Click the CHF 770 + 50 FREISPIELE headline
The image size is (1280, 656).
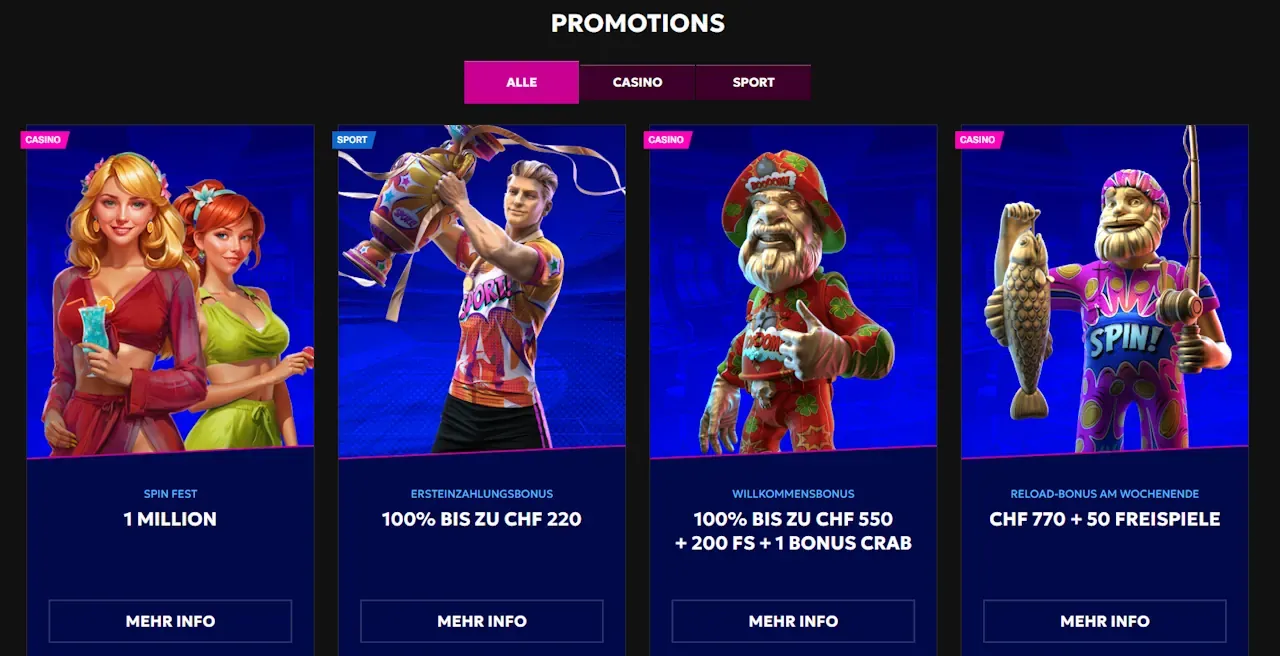1105,519
